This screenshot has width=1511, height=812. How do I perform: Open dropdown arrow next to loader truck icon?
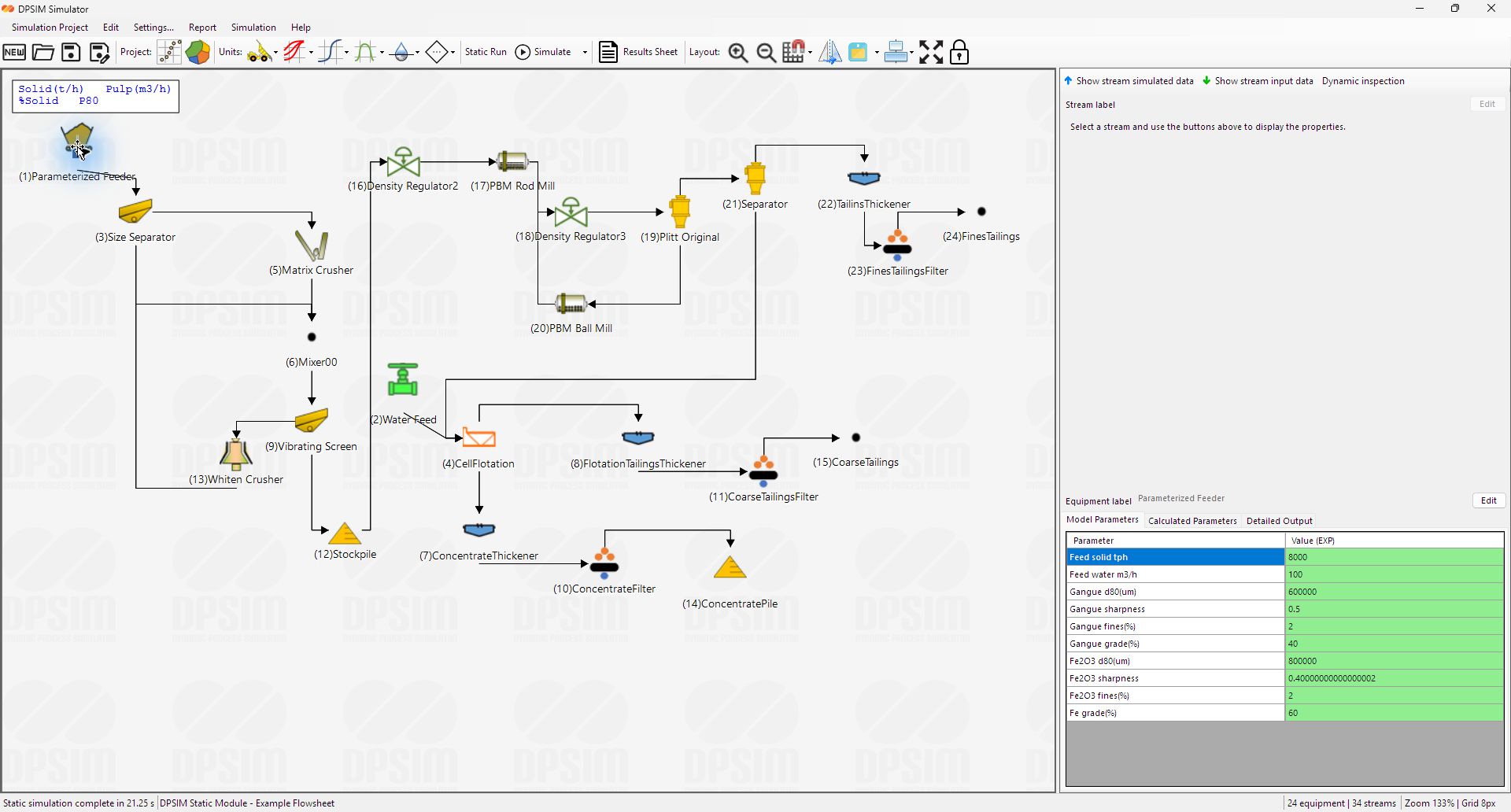[275, 53]
